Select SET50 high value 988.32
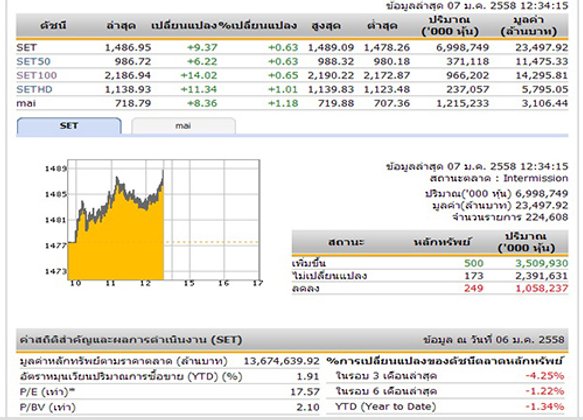Image resolution: width=583 pixels, height=420 pixels. [x=336, y=61]
